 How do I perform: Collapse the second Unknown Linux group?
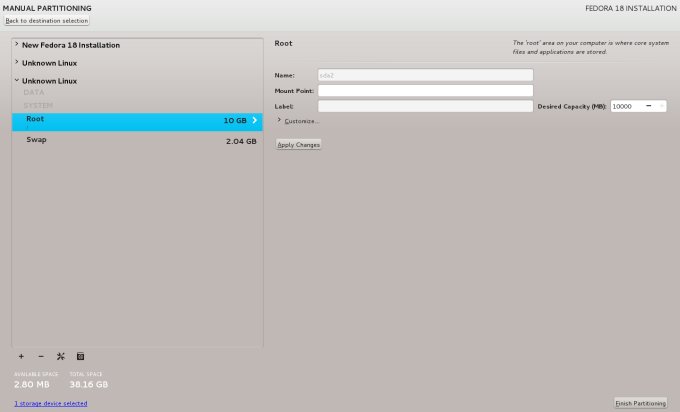click(x=16, y=80)
